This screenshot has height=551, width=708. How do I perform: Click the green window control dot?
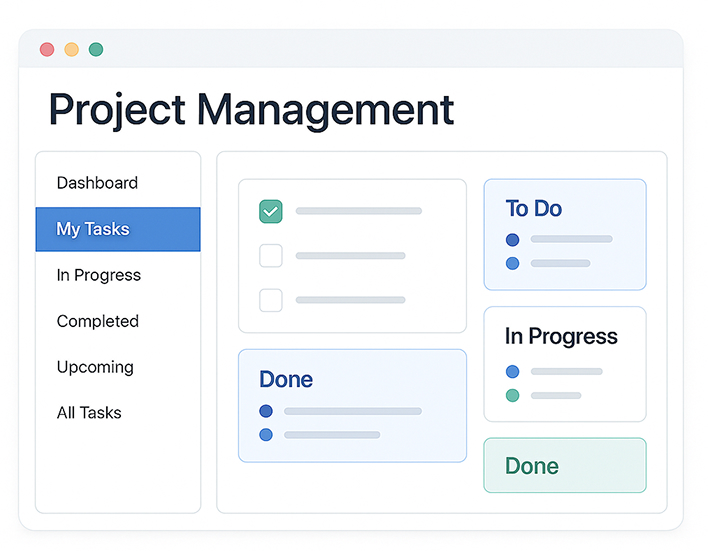96,49
